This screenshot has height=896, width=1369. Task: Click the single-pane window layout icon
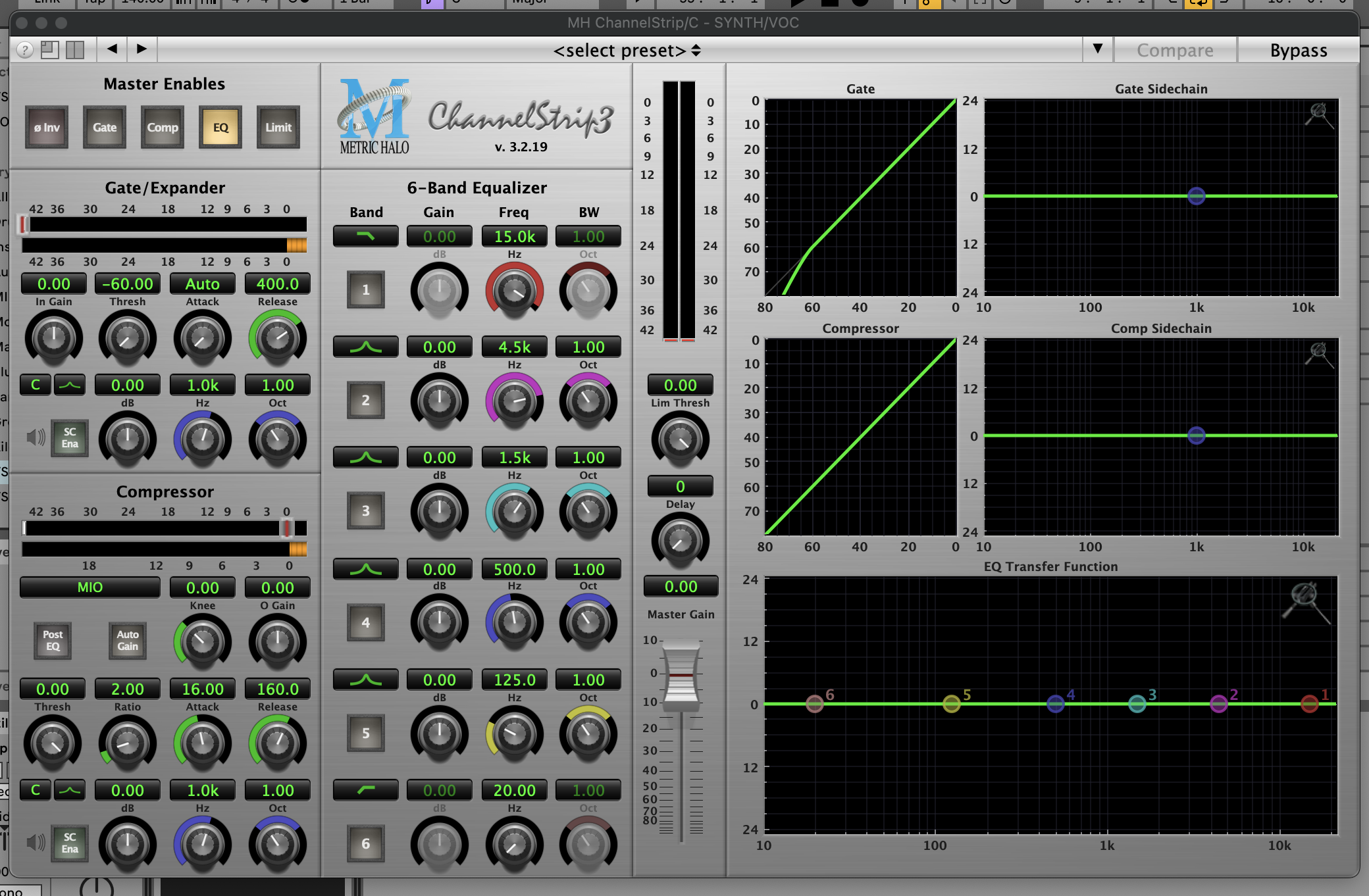pyautogui.click(x=50, y=50)
